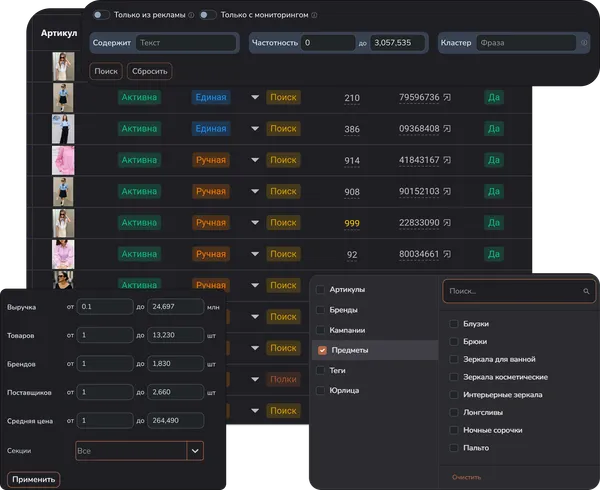This screenshot has width=600, height=490.
Task: Expand dropdown arrow in row with 999
Action: tap(255, 222)
